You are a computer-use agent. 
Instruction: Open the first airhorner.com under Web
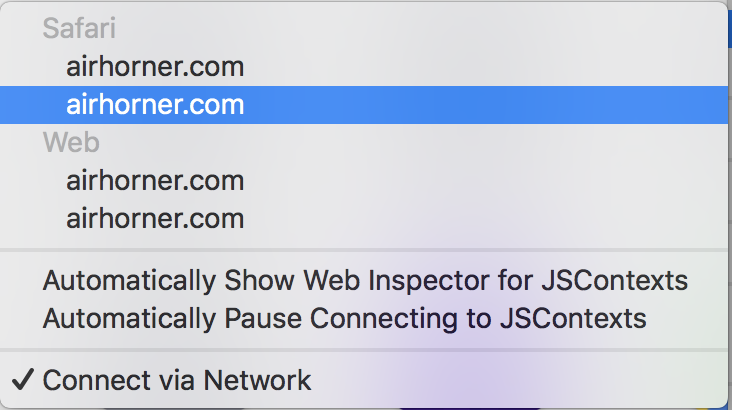pos(155,181)
